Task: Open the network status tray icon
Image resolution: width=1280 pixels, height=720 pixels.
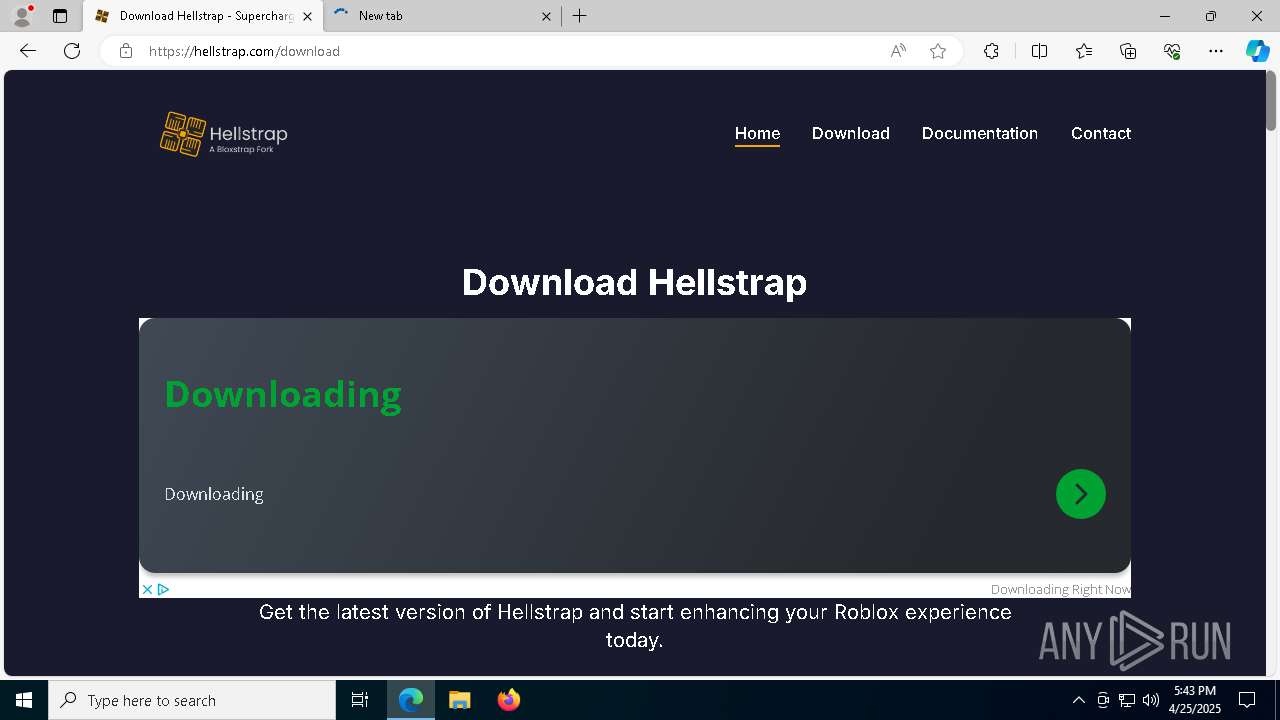Action: point(1127,700)
